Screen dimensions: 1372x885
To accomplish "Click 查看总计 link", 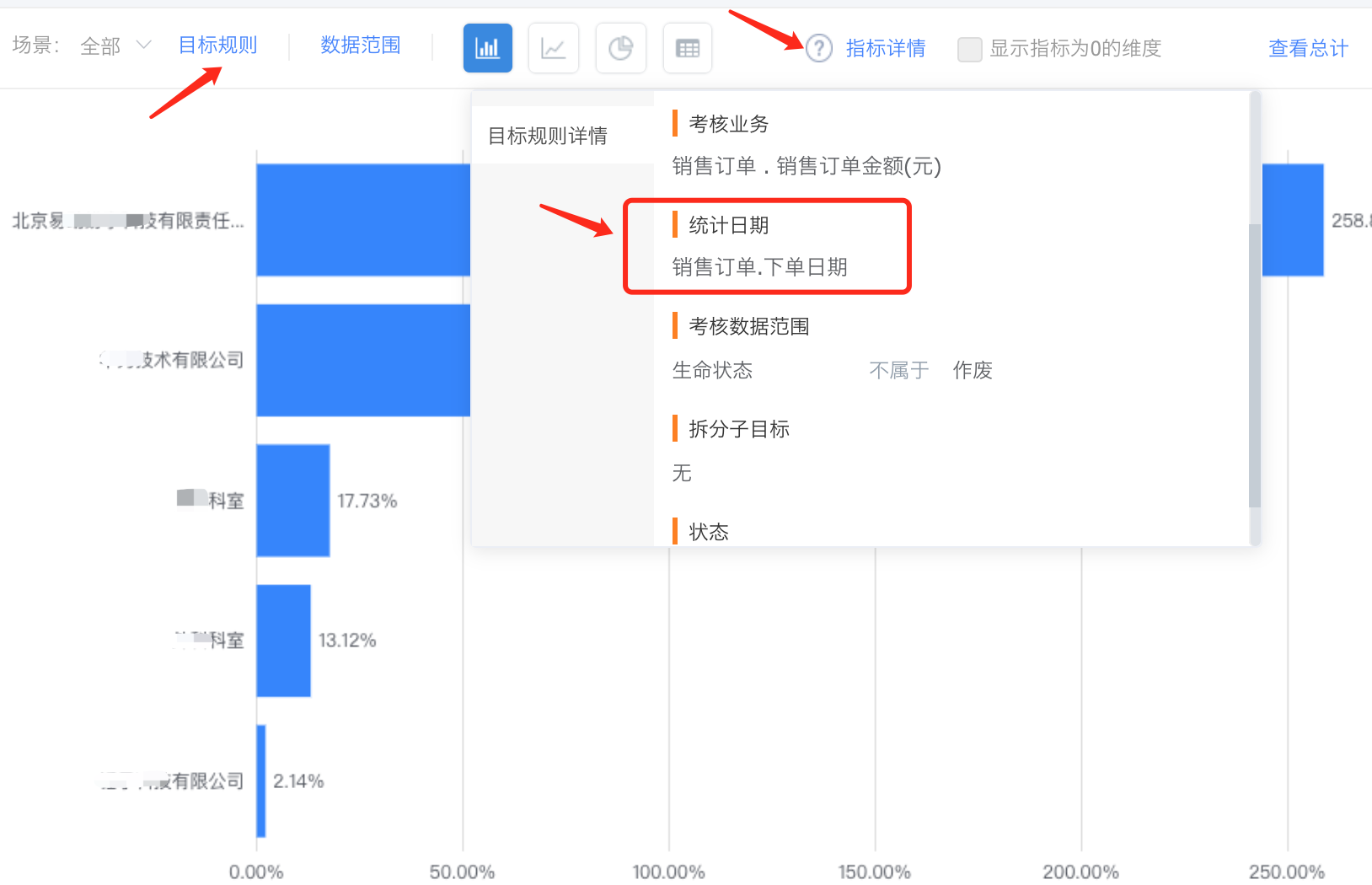I will [x=1307, y=49].
